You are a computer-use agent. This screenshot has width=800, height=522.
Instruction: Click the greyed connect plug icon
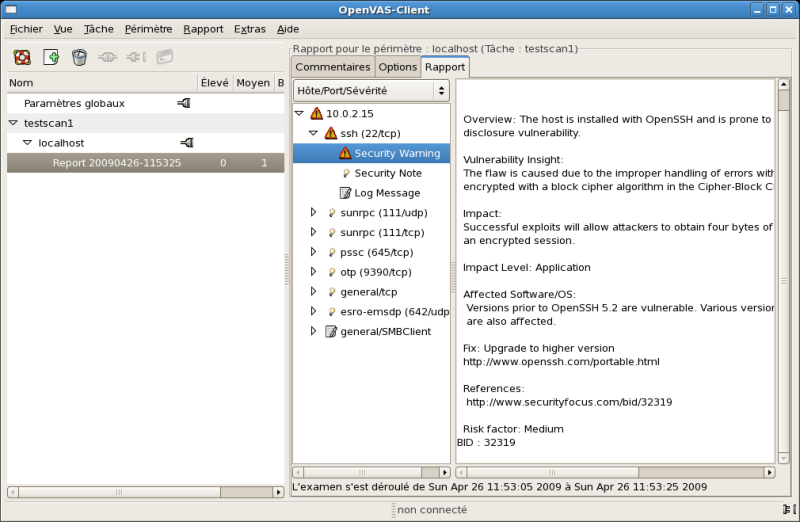(x=108, y=57)
